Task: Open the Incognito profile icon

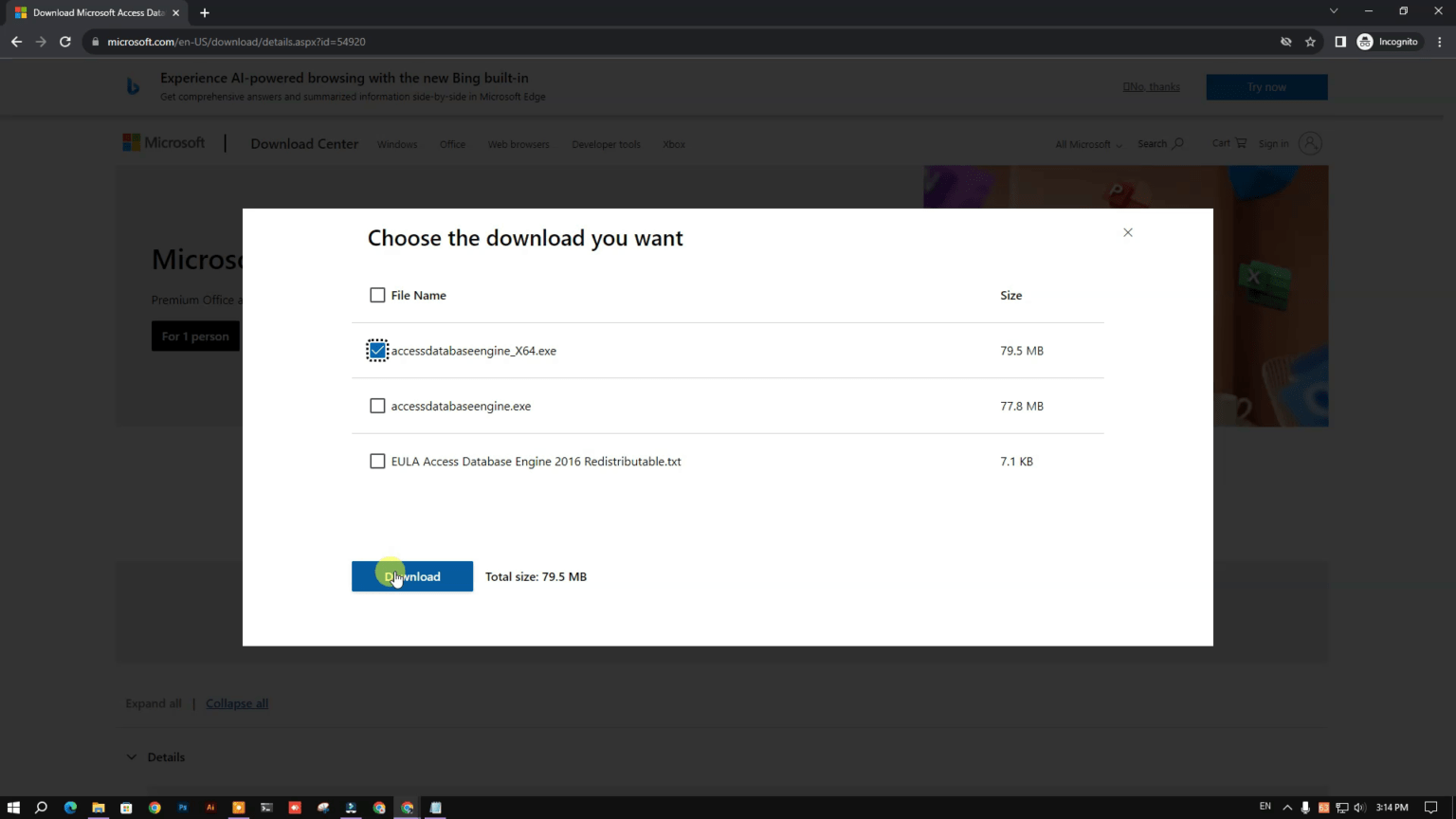Action: 1365,41
